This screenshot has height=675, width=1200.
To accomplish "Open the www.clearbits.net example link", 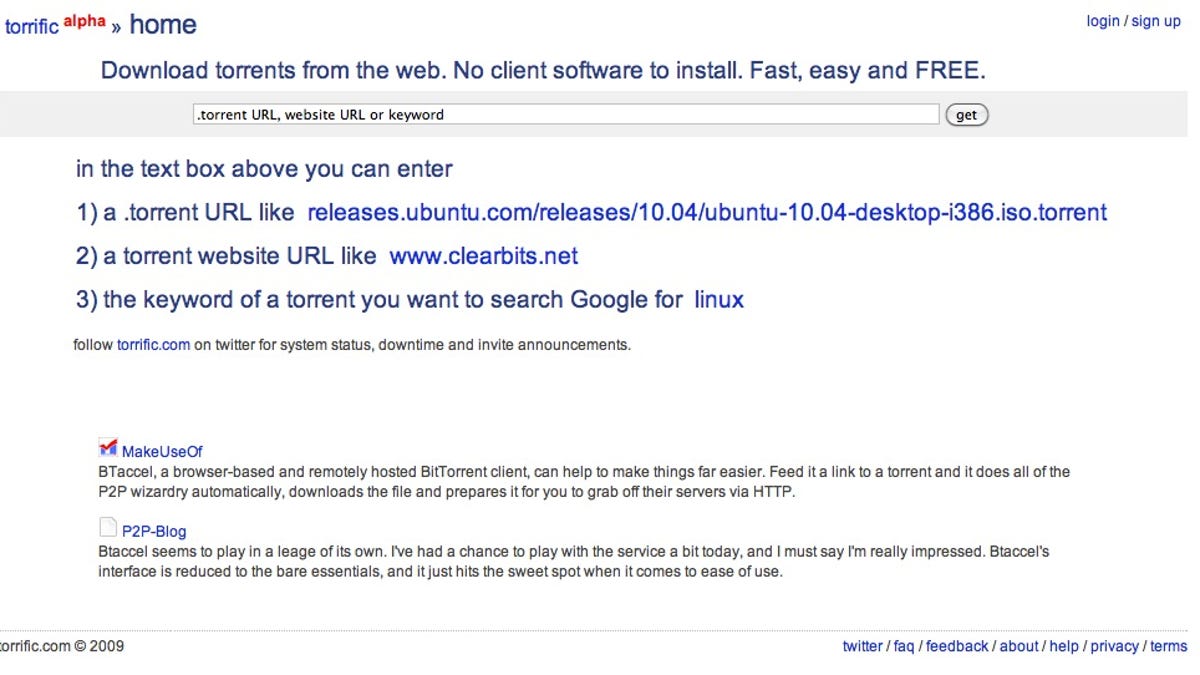I will click(x=484, y=256).
